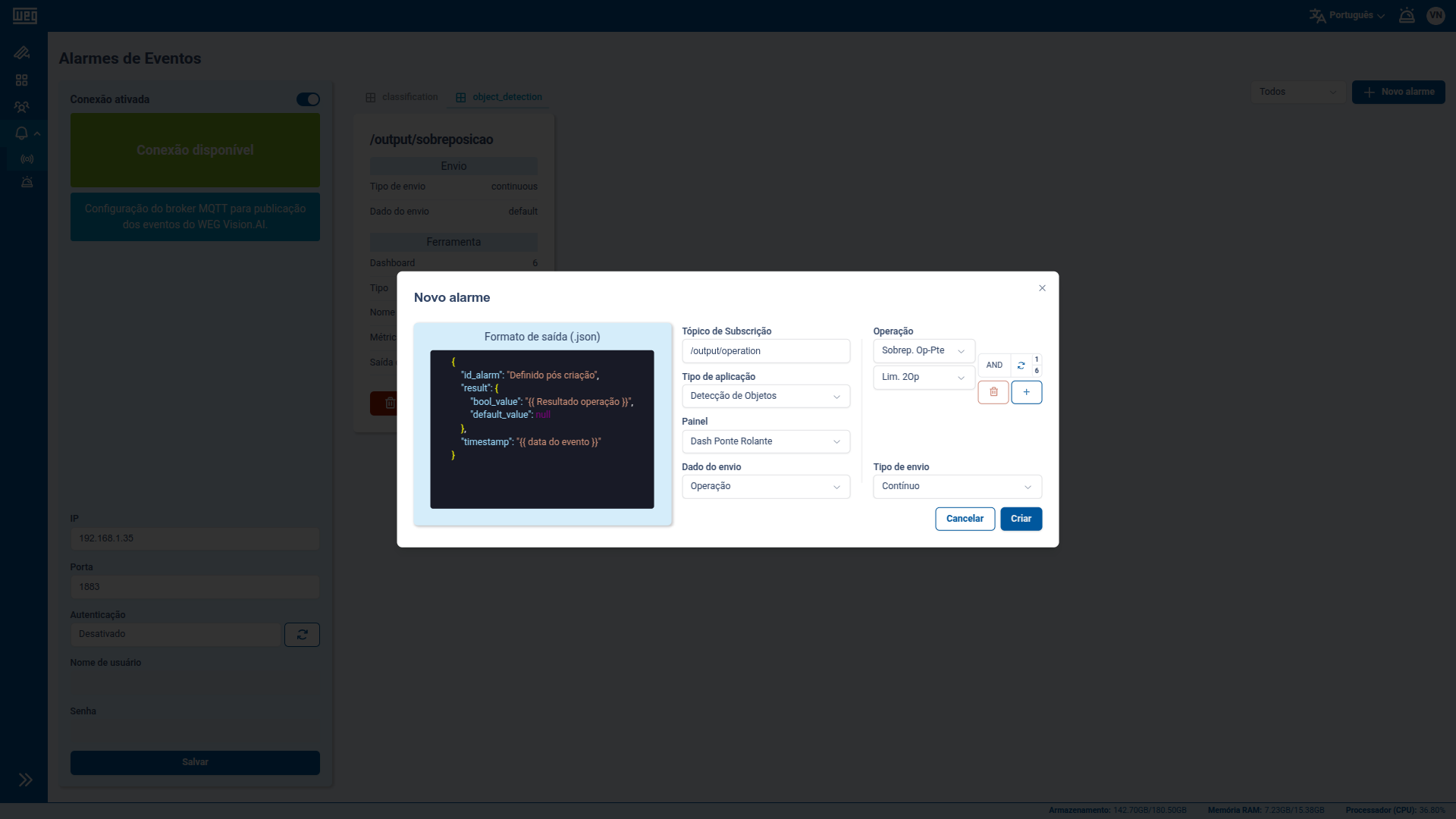Open the Painel dropdown showing Dash Ponte Rolante
Viewport: 1456px width, 819px height.
765,441
